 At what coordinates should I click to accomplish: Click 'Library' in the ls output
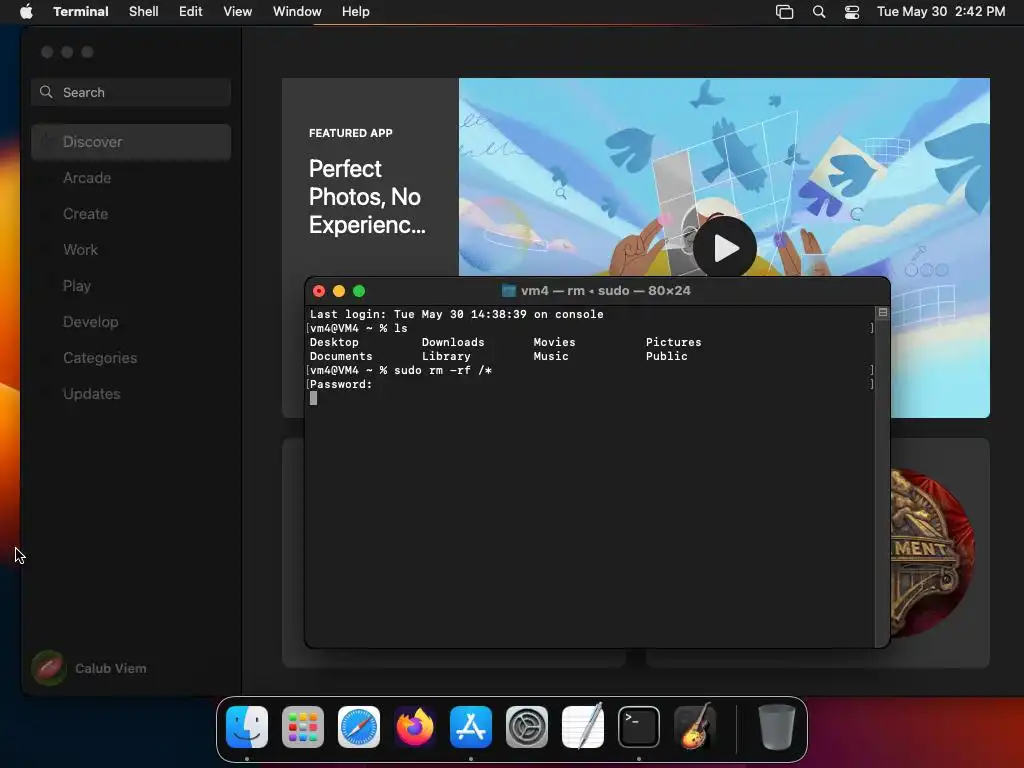click(x=446, y=357)
